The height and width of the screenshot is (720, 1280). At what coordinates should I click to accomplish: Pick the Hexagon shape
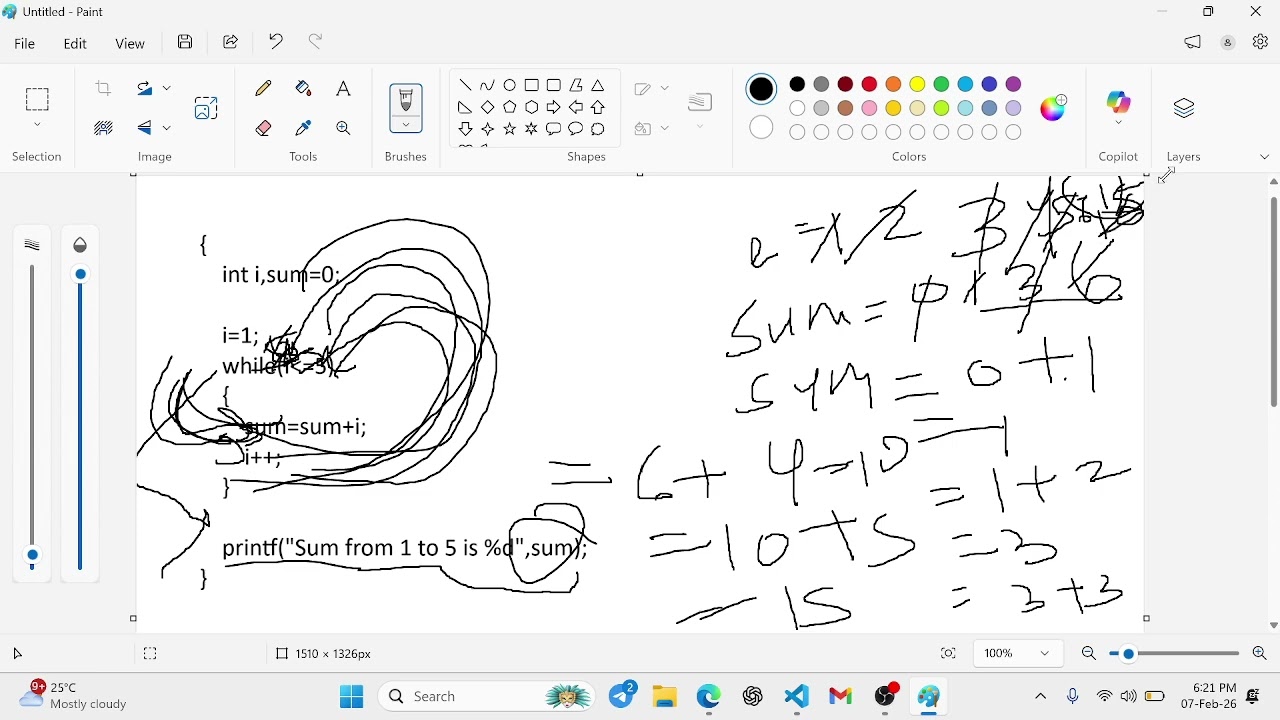click(x=532, y=107)
